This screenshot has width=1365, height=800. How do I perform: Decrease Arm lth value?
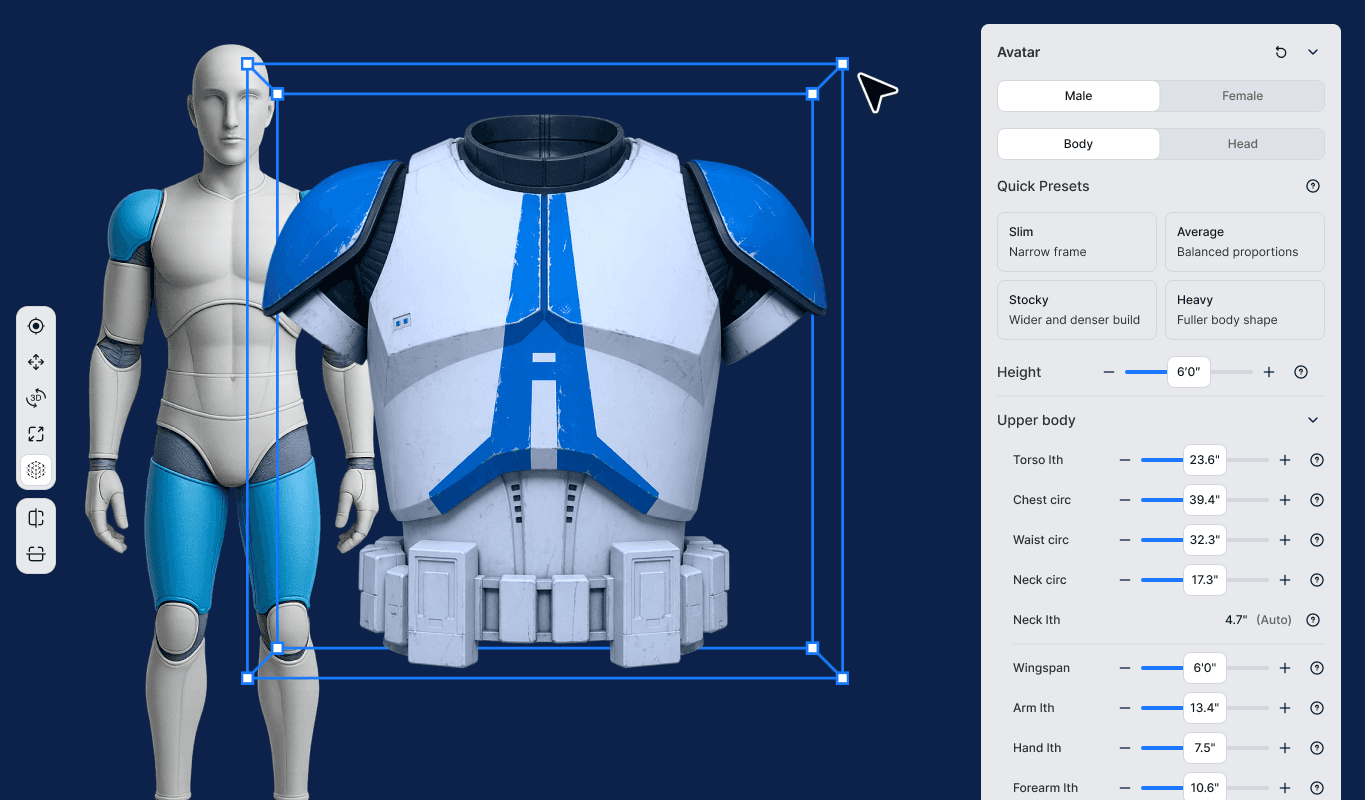click(x=1125, y=708)
